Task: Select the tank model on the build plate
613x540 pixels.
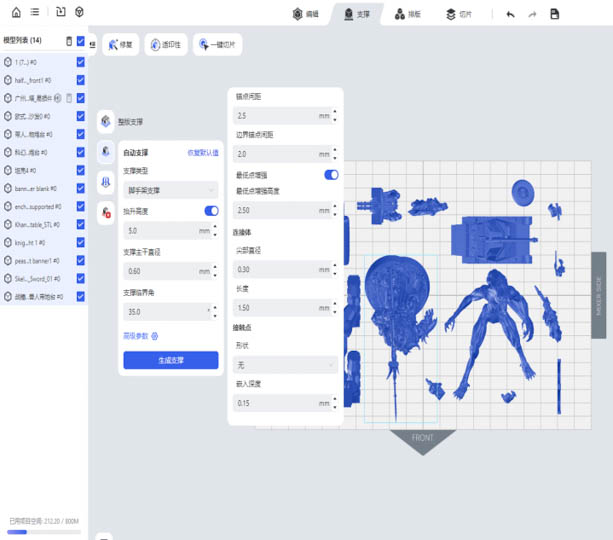Action: pos(493,239)
